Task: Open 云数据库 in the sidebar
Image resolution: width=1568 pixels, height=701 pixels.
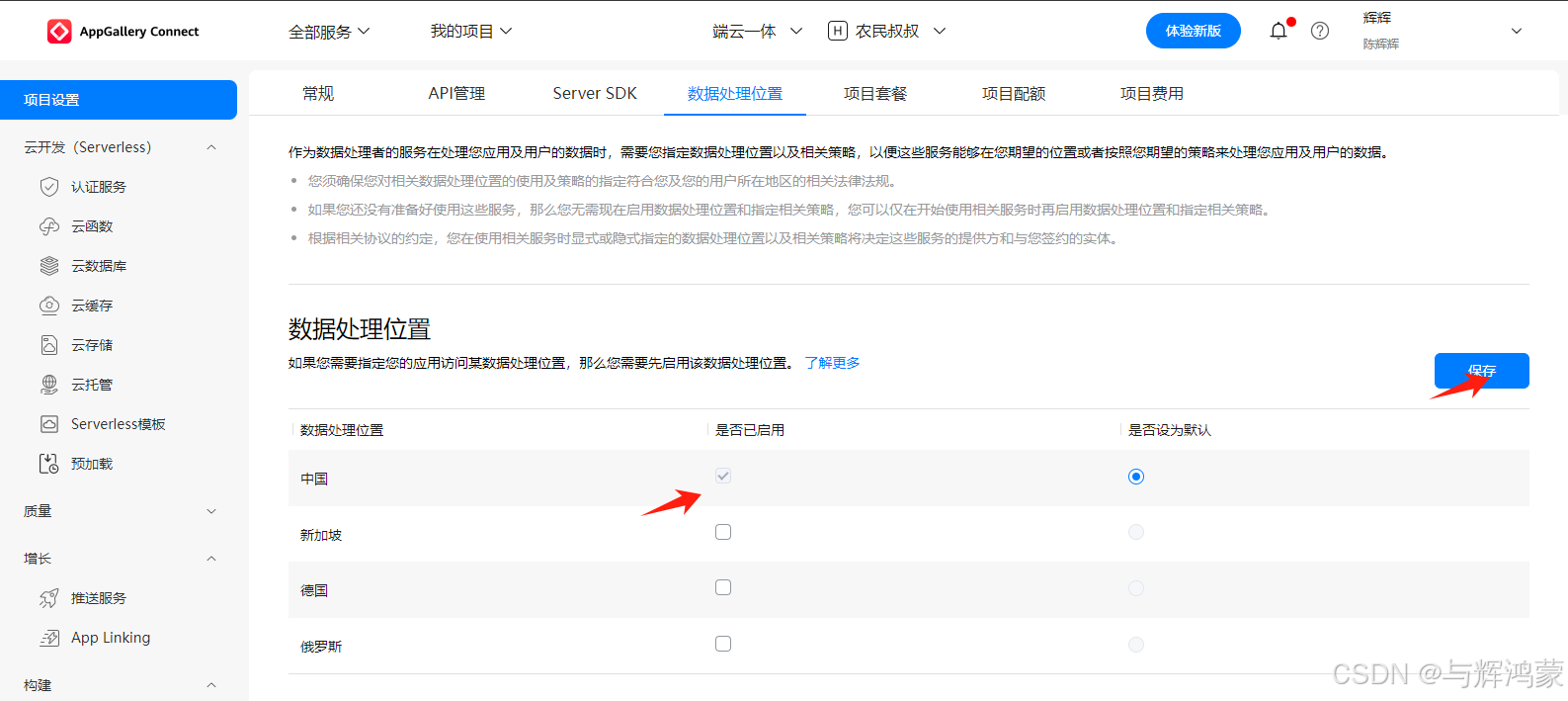Action: coord(99,266)
